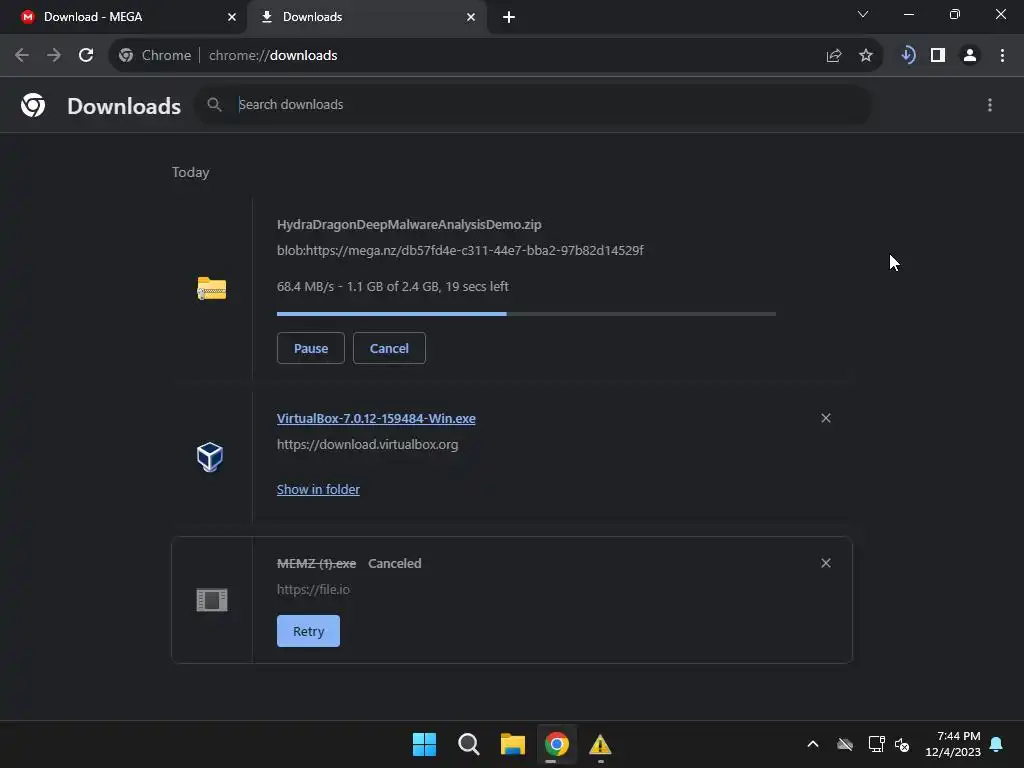The width and height of the screenshot is (1024, 768).
Task: Remove MEMZ entry from list
Action: [x=826, y=563]
